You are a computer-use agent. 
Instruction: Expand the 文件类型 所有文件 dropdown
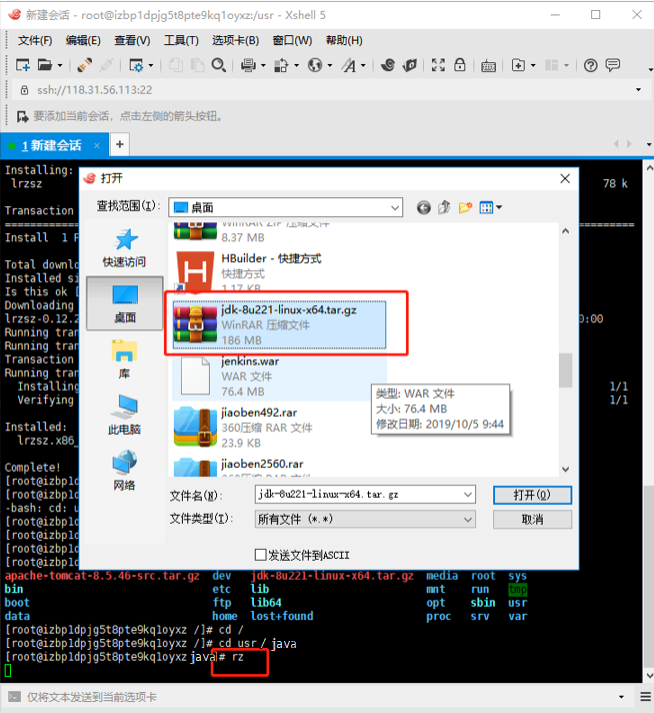pos(468,519)
